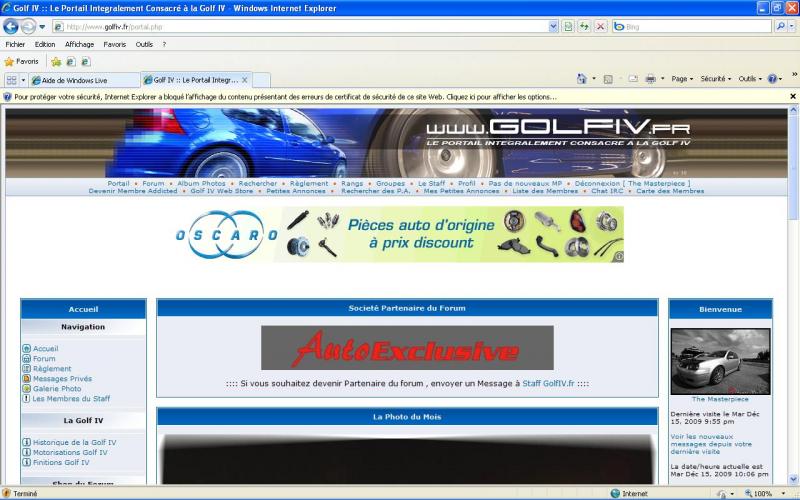800x500 pixels.
Task: Open the Favoris menu
Action: (114, 44)
